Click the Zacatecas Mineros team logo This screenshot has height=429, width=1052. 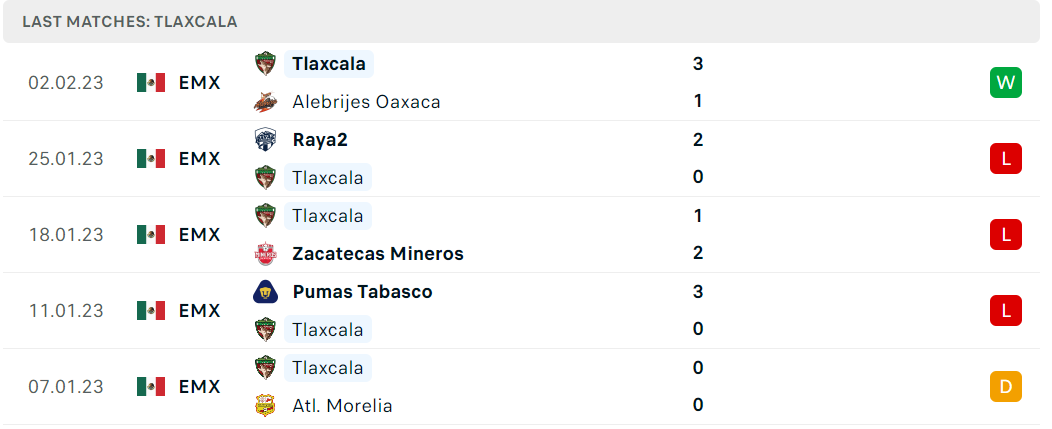pos(265,254)
